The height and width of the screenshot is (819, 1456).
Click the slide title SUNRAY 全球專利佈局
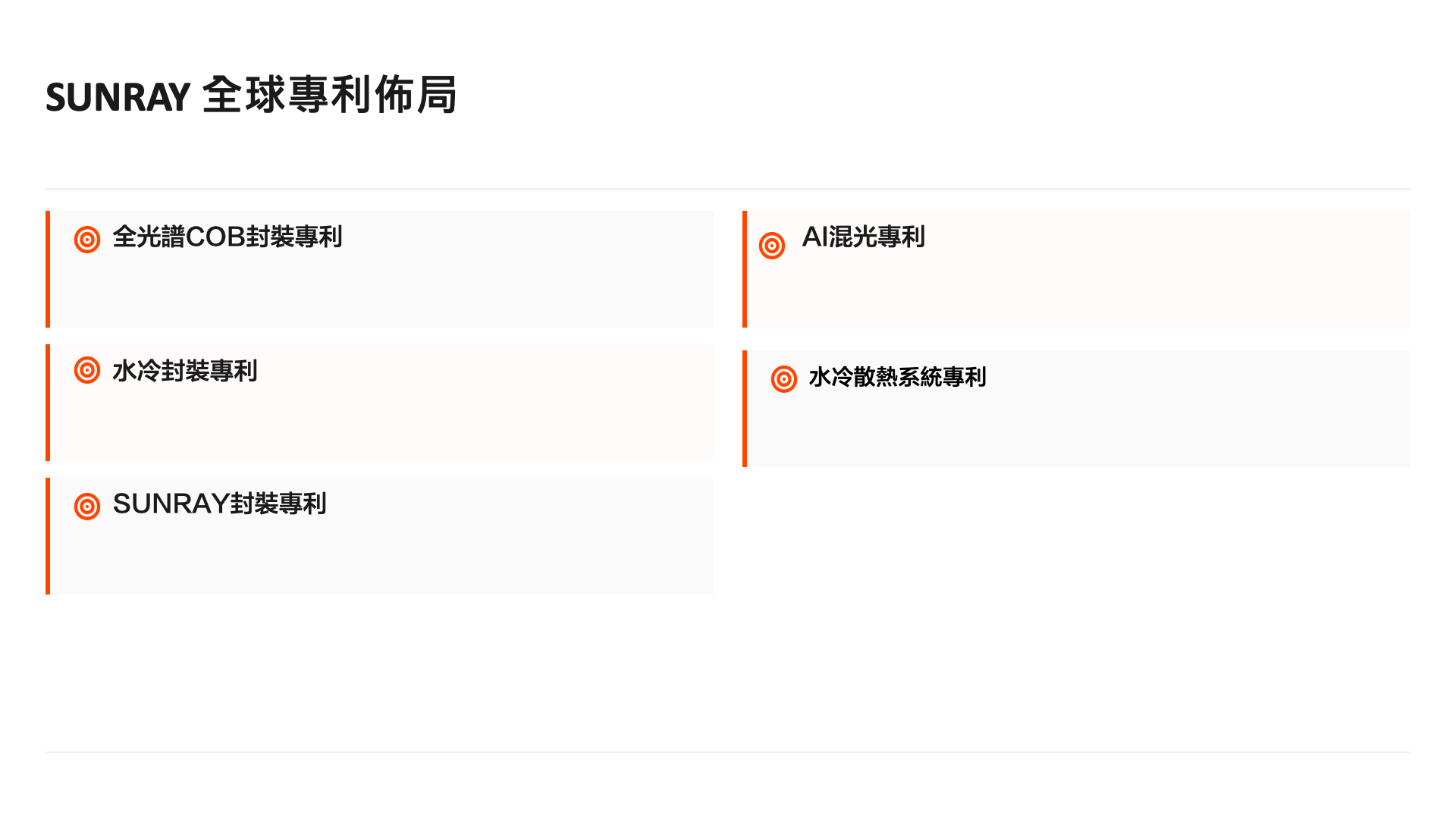point(251,96)
